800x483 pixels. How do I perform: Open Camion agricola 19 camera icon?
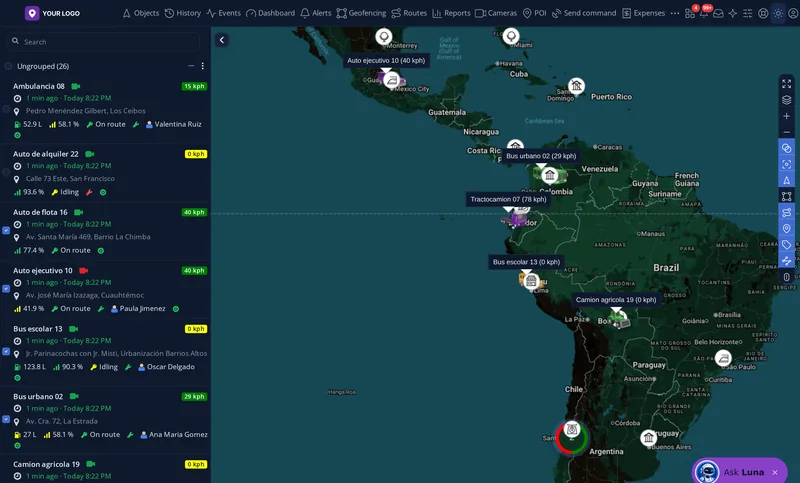(91, 464)
